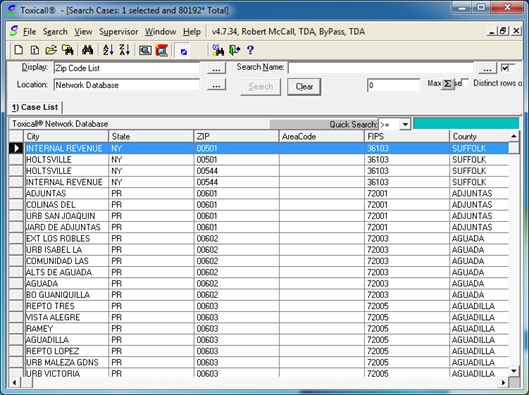Click the Search Name input field
The width and height of the screenshot is (529, 395).
381,68
